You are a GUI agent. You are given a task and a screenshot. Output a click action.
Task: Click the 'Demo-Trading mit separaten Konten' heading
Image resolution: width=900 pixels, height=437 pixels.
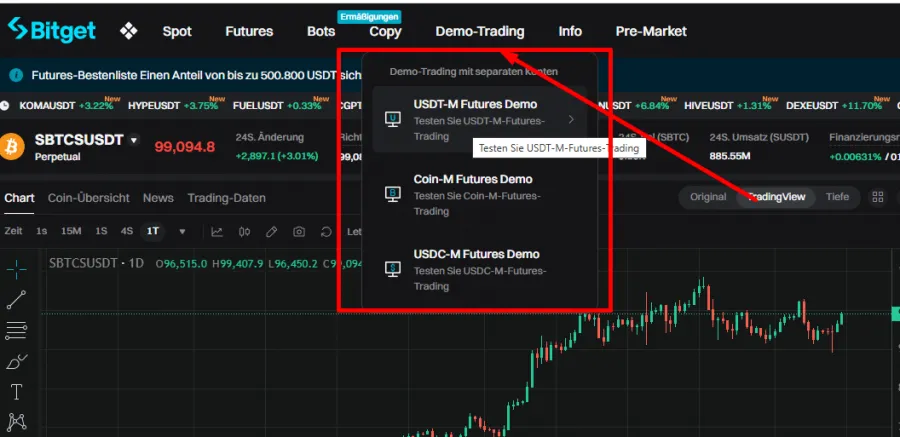click(x=474, y=72)
